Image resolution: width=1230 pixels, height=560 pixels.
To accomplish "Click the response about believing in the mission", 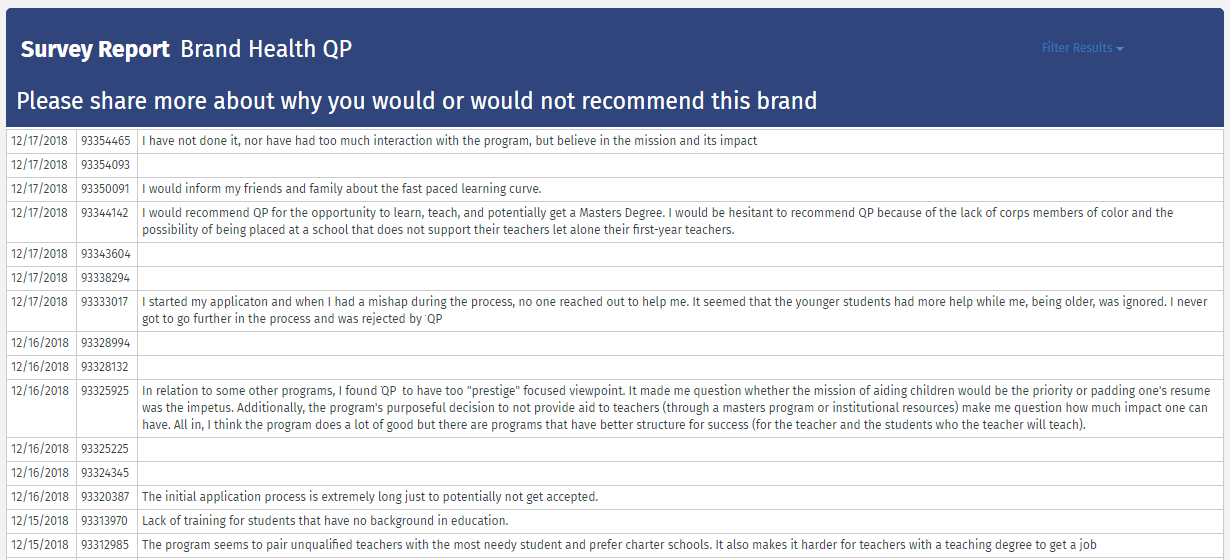I will [449, 141].
